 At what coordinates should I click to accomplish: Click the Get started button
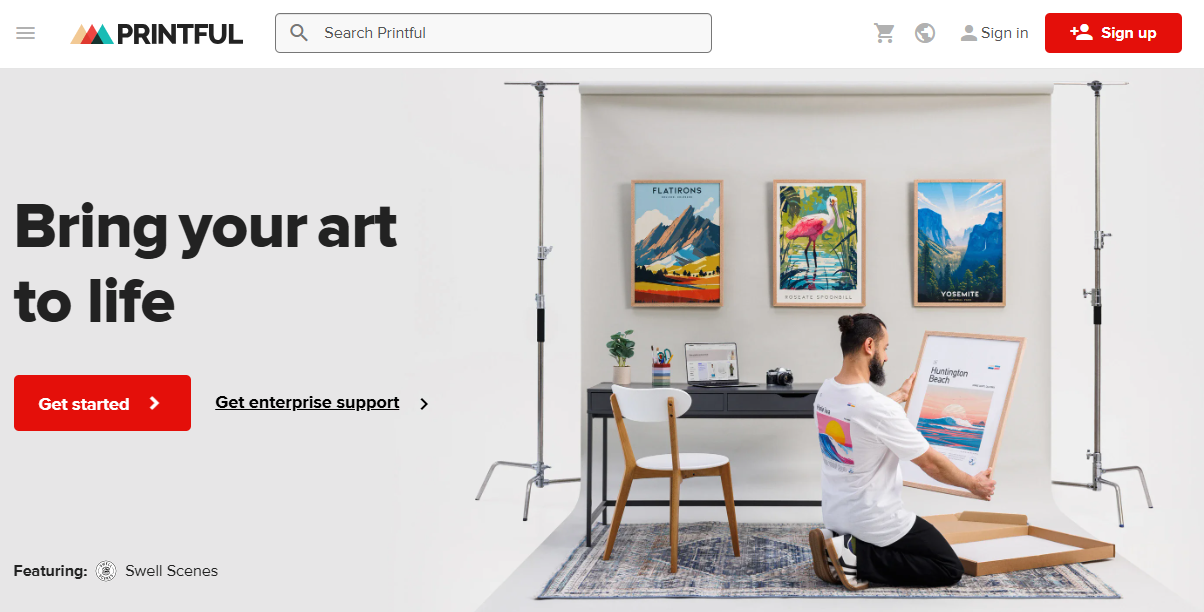tap(102, 403)
